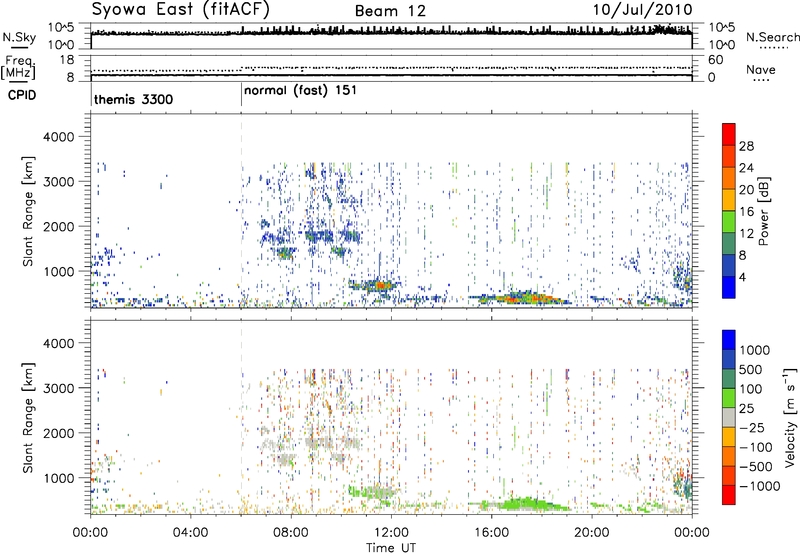Click the '16:00' time tick label

(x=491, y=533)
